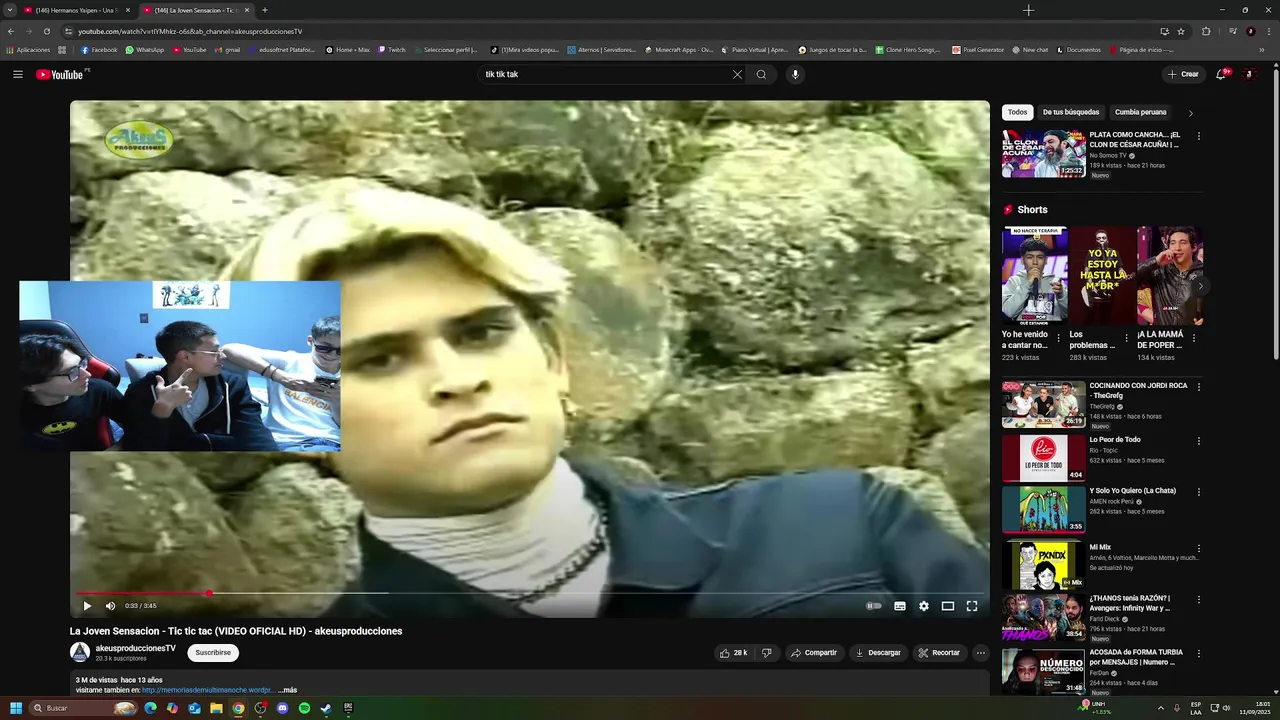Viewport: 1280px width, 720px height.
Task: Open options for Mi Mix playlist
Action: 1199,549
